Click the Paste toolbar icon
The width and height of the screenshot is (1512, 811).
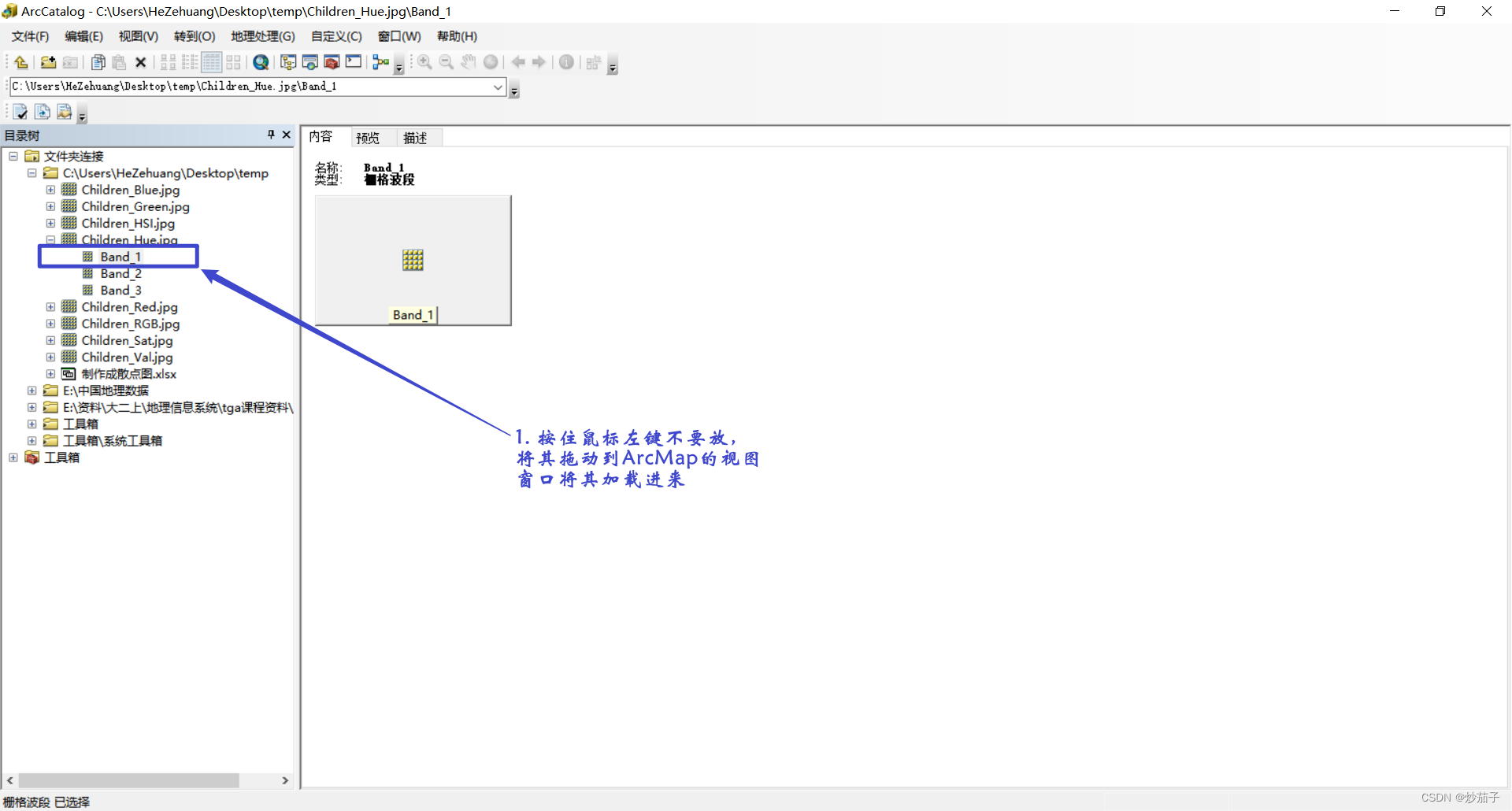120,62
